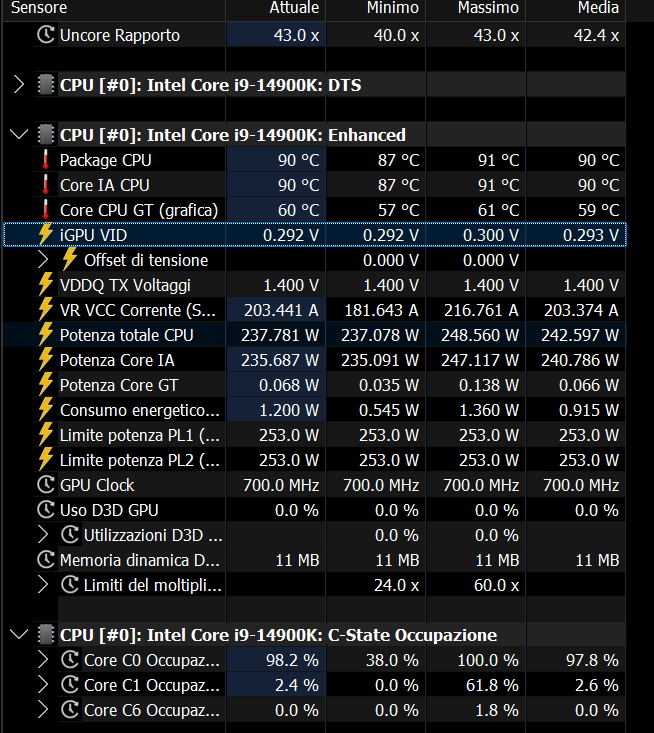Click the Uncore Rapporto clock icon
Viewport: 654px width, 733px height.
(x=46, y=35)
